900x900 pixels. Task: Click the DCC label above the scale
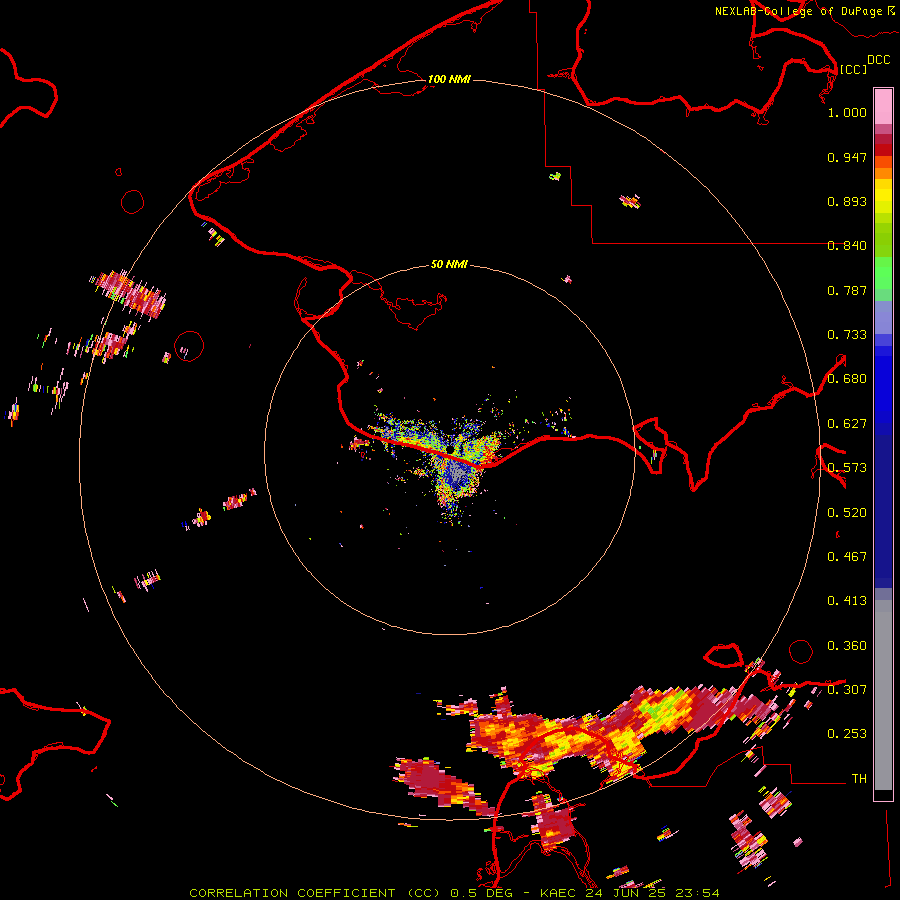(878, 60)
